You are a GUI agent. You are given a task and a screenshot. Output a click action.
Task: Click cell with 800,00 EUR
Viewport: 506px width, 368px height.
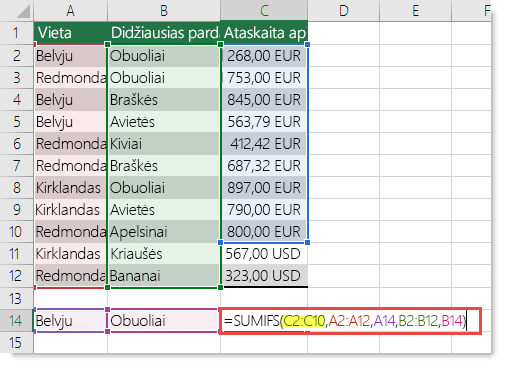(264, 232)
